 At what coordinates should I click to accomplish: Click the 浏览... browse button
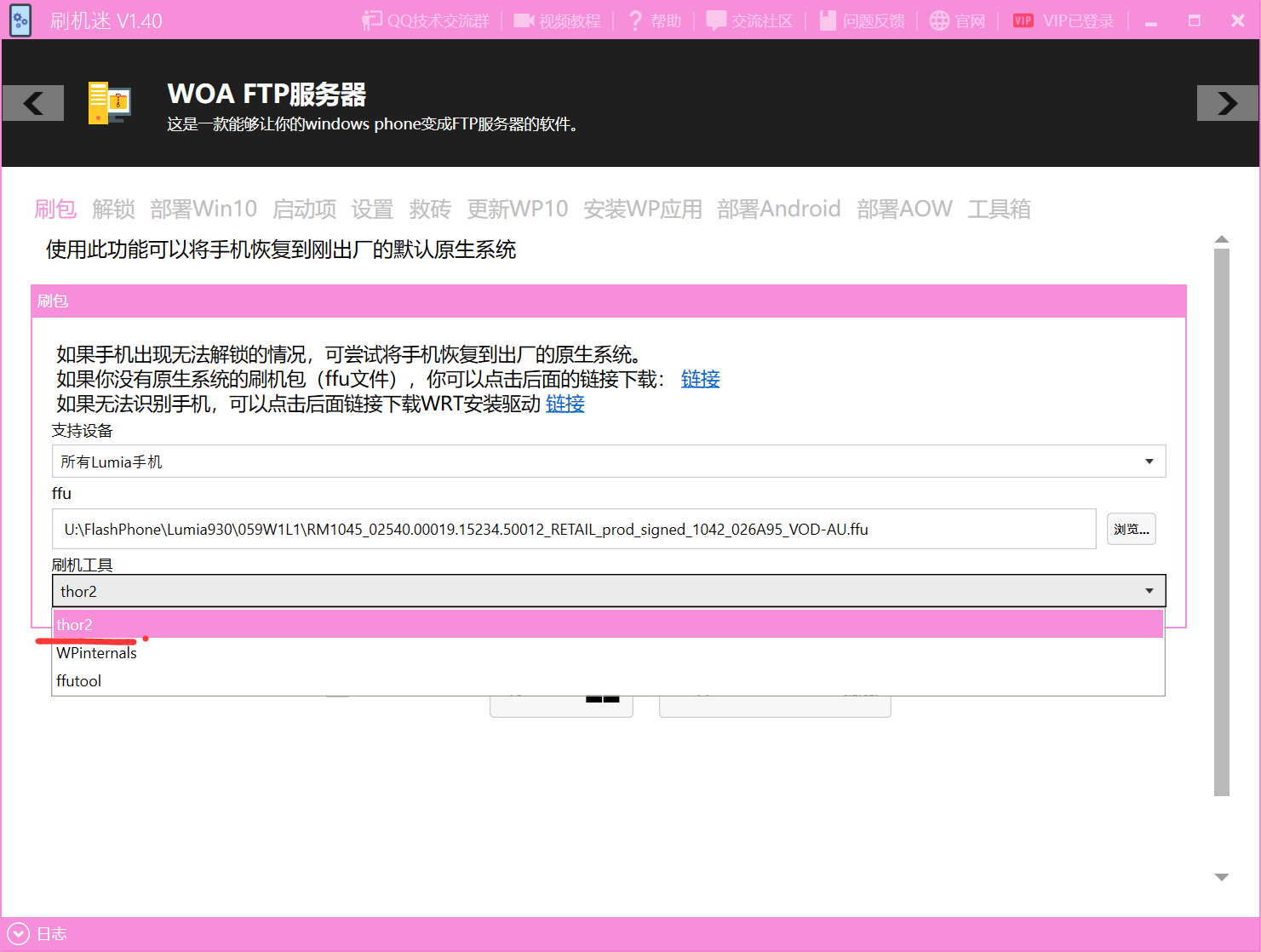1131,530
